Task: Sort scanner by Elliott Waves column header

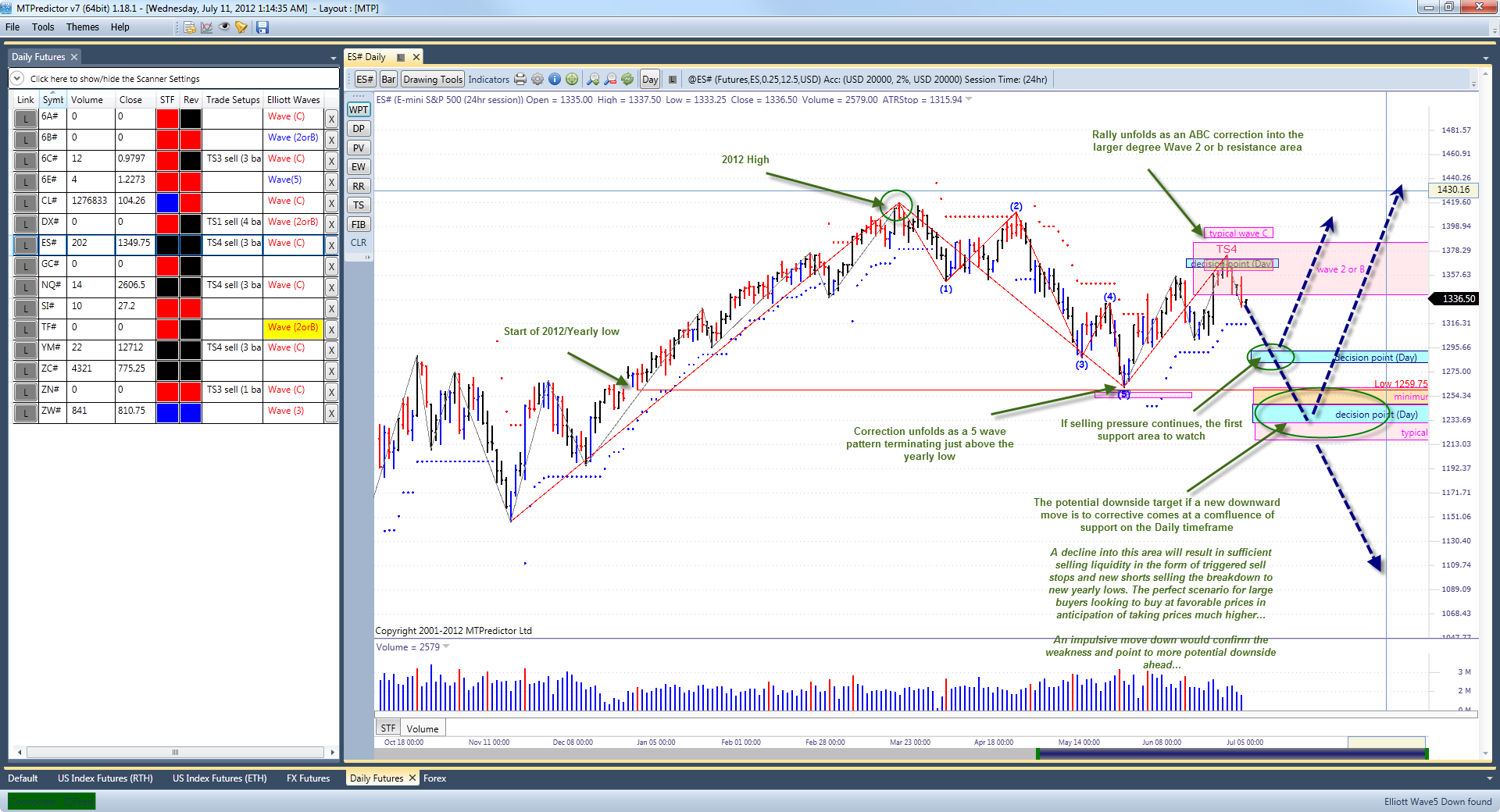Action: (294, 100)
